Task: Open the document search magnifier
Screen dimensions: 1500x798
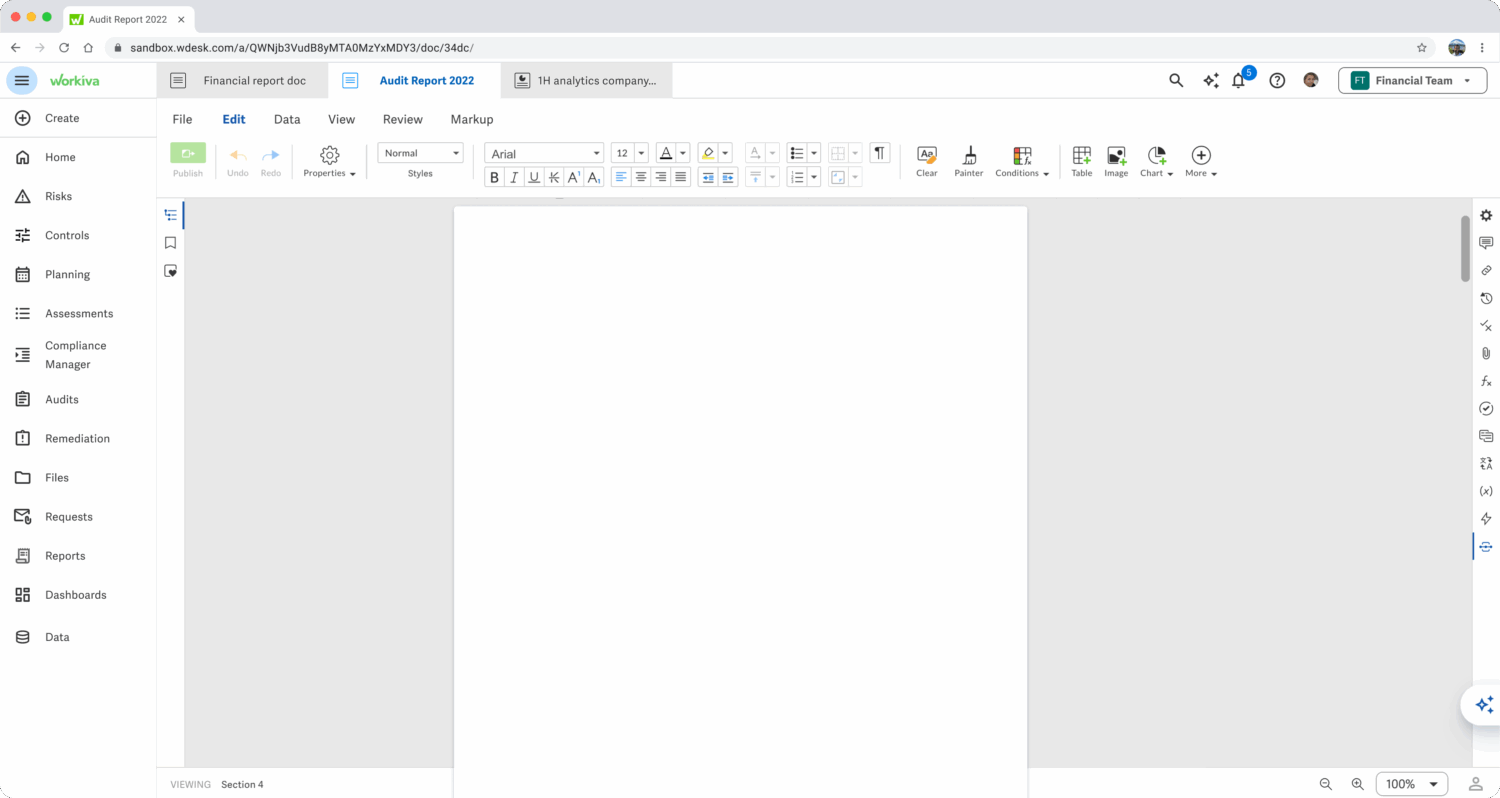Action: click(1176, 81)
